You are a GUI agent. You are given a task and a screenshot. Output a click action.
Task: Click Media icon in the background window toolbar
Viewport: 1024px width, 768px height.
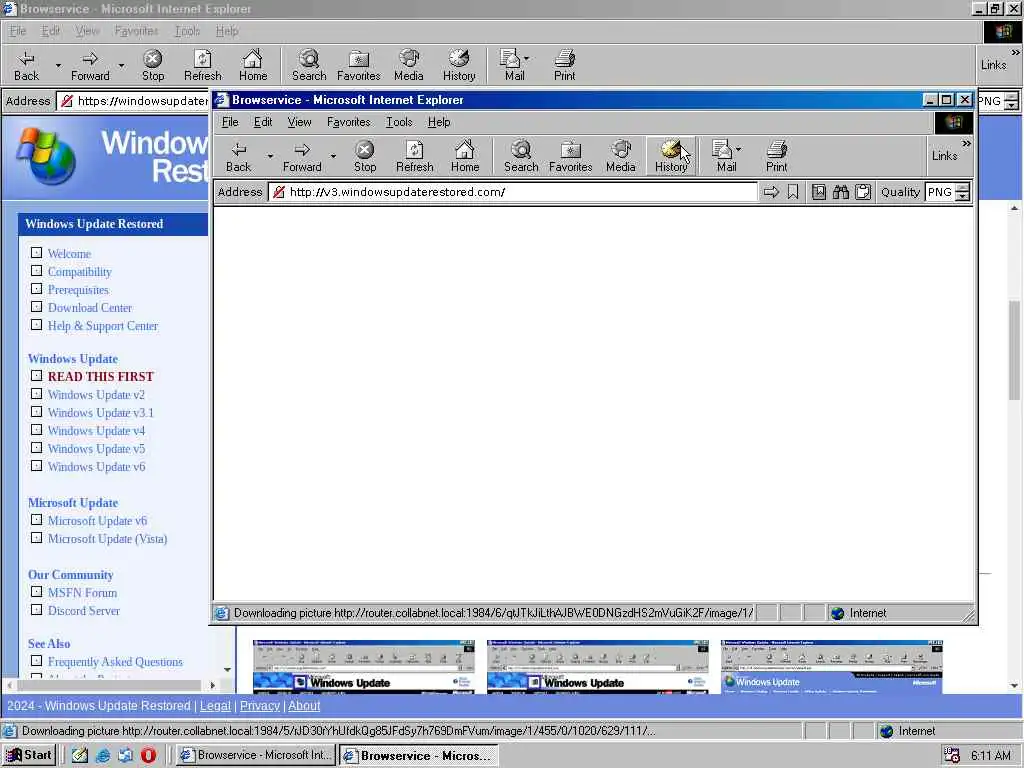pos(409,65)
